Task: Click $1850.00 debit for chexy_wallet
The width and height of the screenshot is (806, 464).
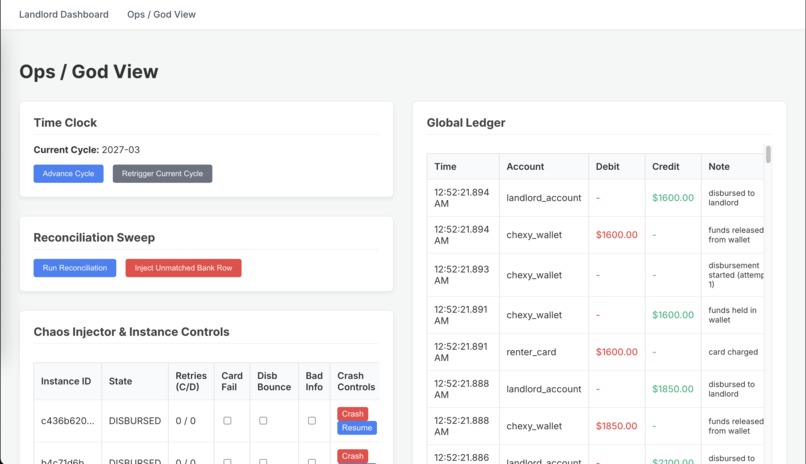Action: coord(617,426)
